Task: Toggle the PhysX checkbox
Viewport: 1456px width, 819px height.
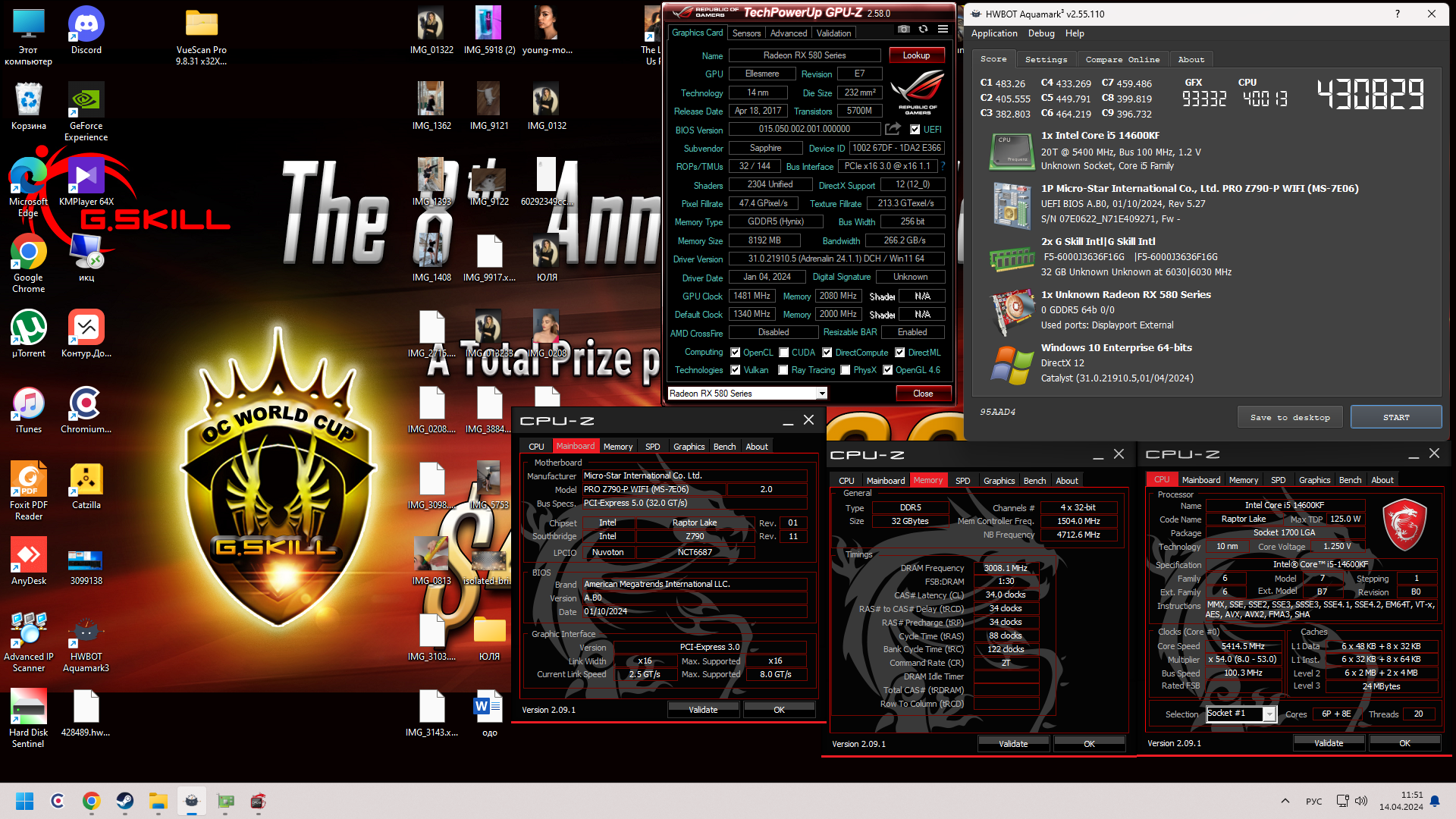Action: (x=845, y=370)
